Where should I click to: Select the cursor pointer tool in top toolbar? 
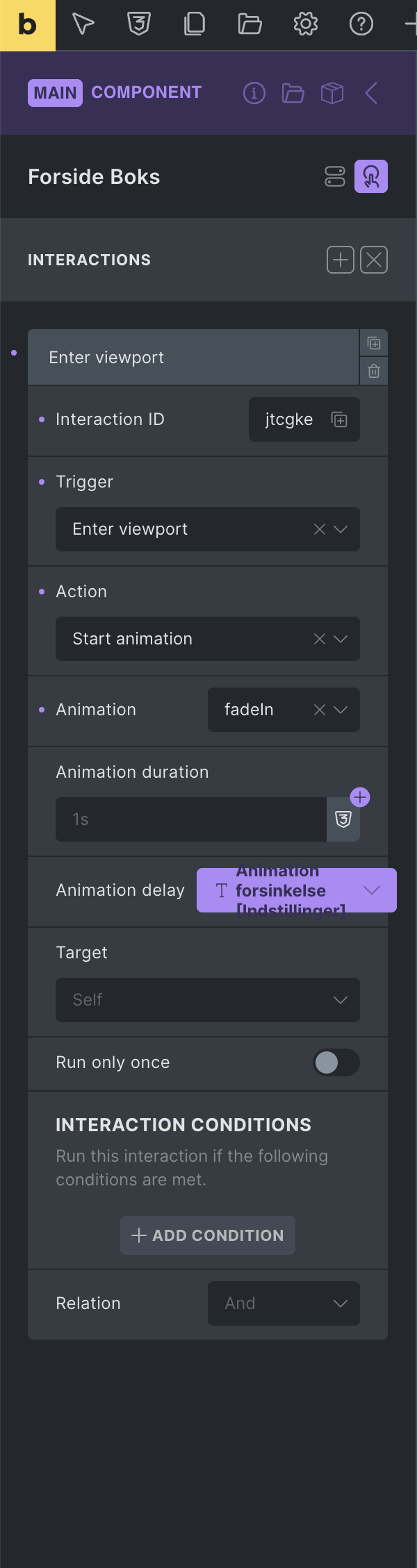coord(83,24)
